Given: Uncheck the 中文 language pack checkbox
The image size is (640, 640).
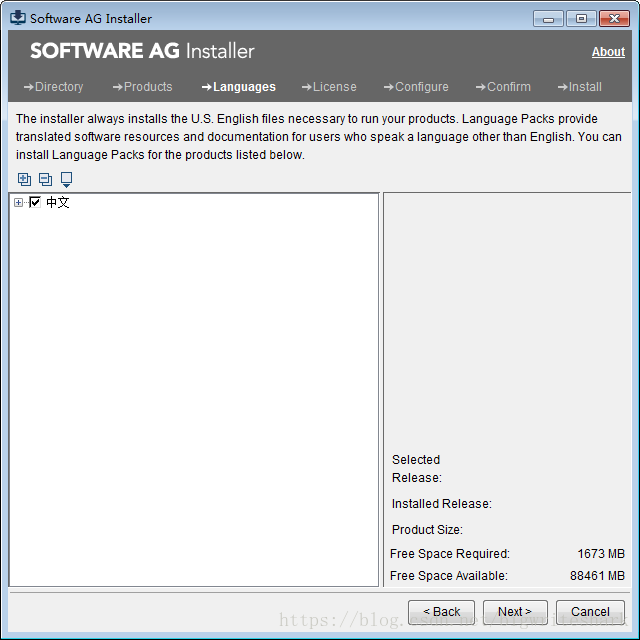Looking at the screenshot, I should point(35,202).
